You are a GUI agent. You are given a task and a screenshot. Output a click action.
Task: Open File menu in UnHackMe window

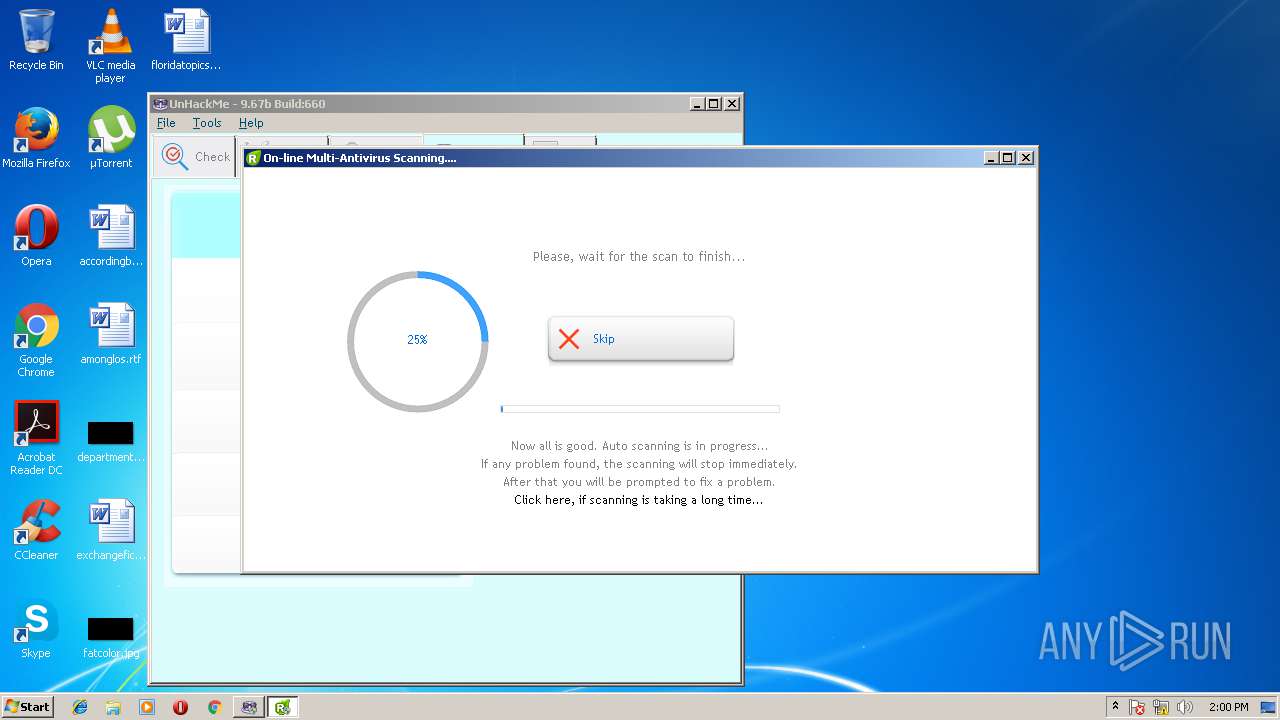(x=166, y=123)
